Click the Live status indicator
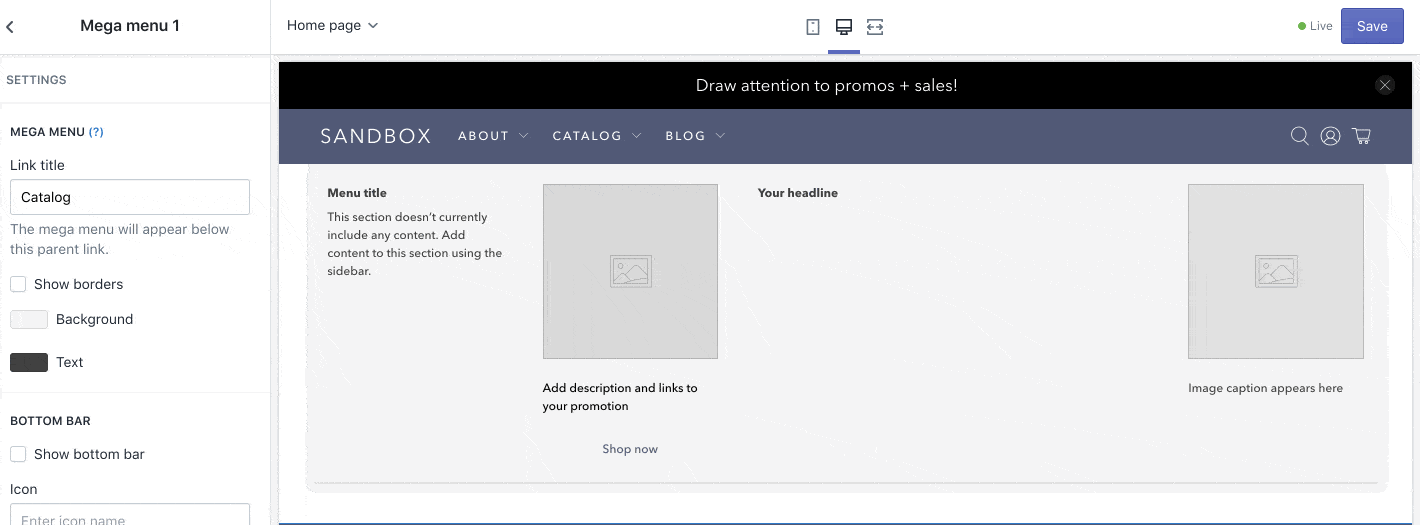The height and width of the screenshot is (525, 1420). pyautogui.click(x=1315, y=26)
